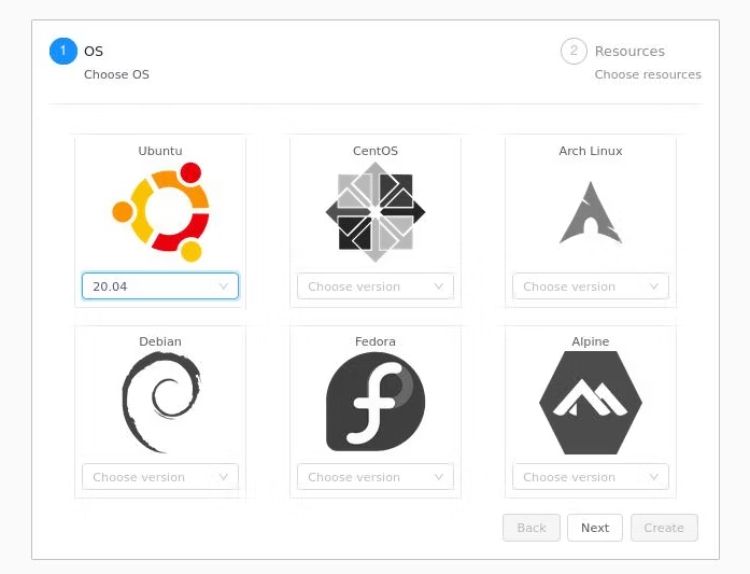Image resolution: width=750 pixels, height=574 pixels.
Task: Click the CentOS logo icon
Action: tap(375, 212)
